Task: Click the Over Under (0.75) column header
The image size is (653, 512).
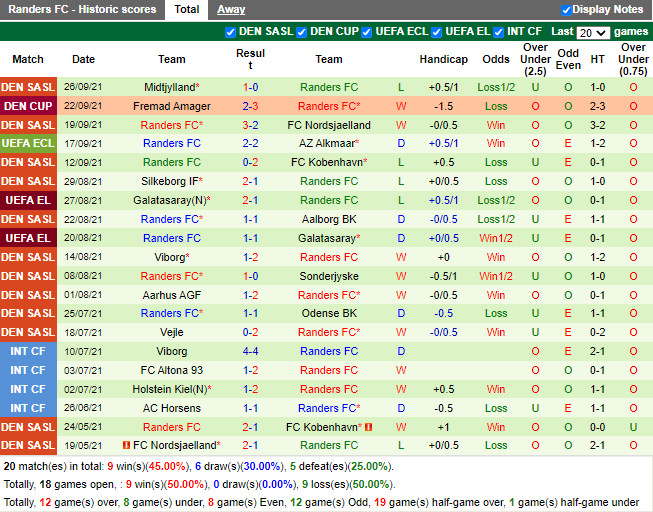Action: 633,59
